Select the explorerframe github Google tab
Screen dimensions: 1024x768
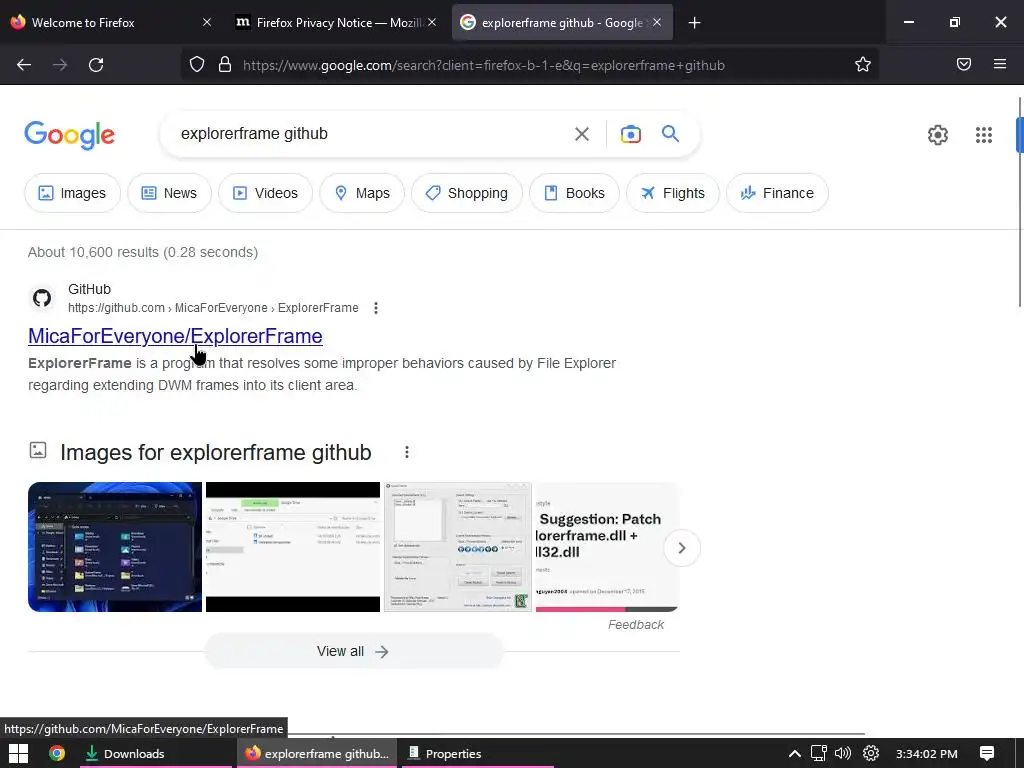562,22
